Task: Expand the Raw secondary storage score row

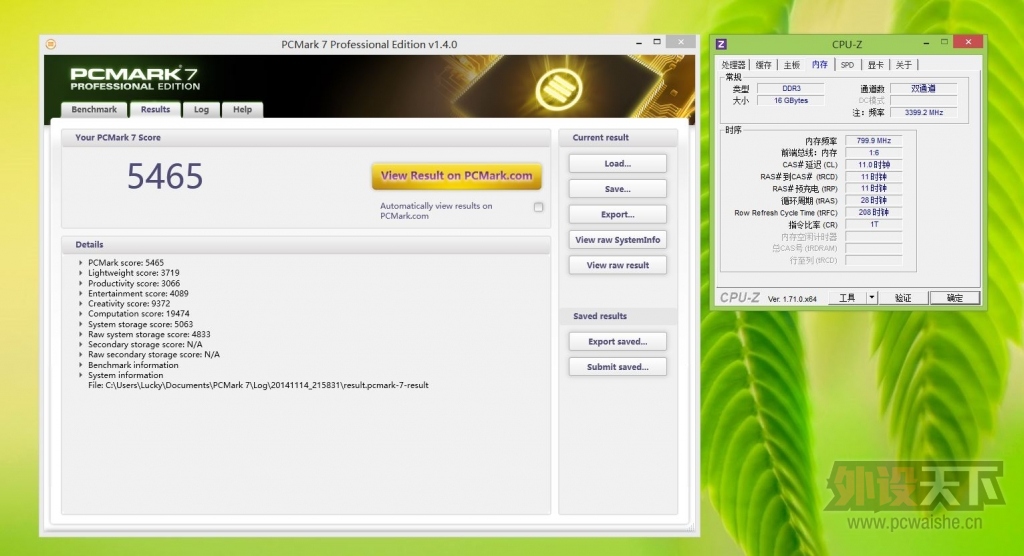Action: (x=81, y=355)
